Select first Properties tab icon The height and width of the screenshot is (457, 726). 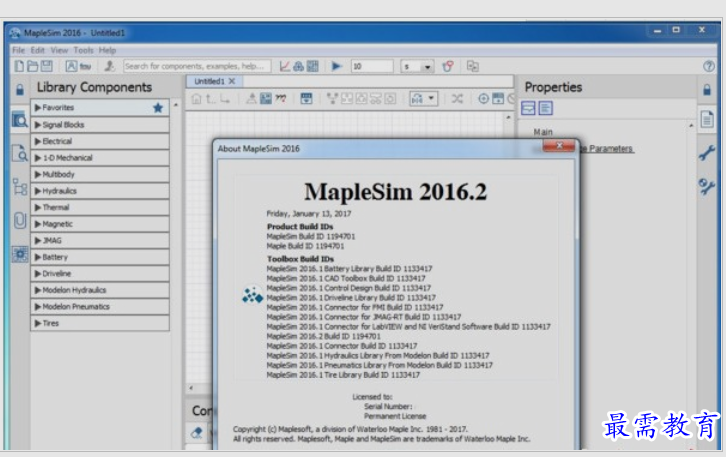click(528, 108)
